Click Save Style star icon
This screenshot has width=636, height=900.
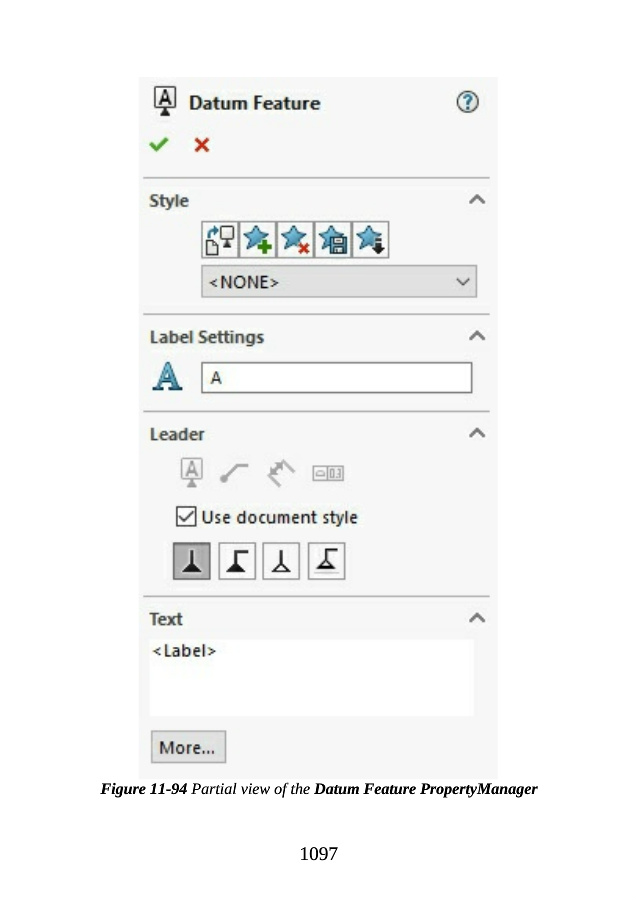click(332, 239)
